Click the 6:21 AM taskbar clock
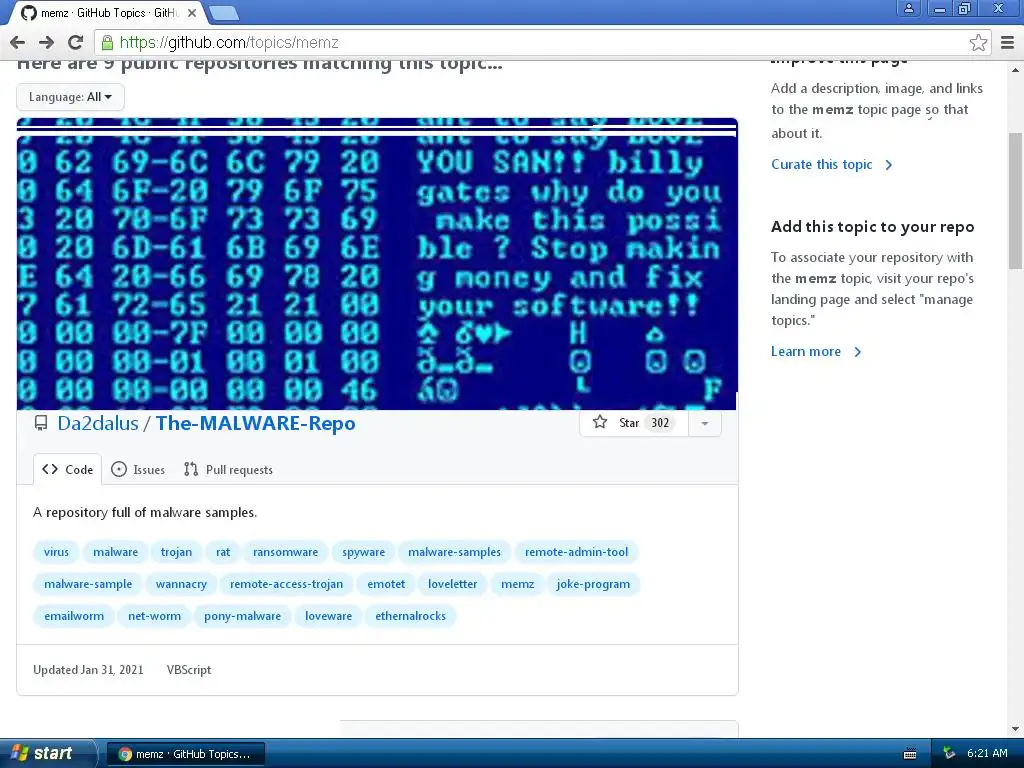The width and height of the screenshot is (1024, 768). (x=987, y=753)
